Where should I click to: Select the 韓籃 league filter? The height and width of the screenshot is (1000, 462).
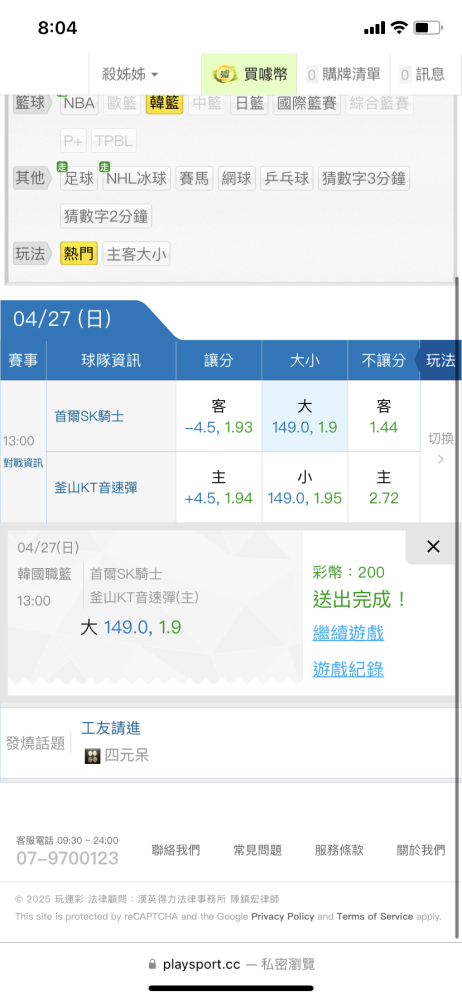164,103
